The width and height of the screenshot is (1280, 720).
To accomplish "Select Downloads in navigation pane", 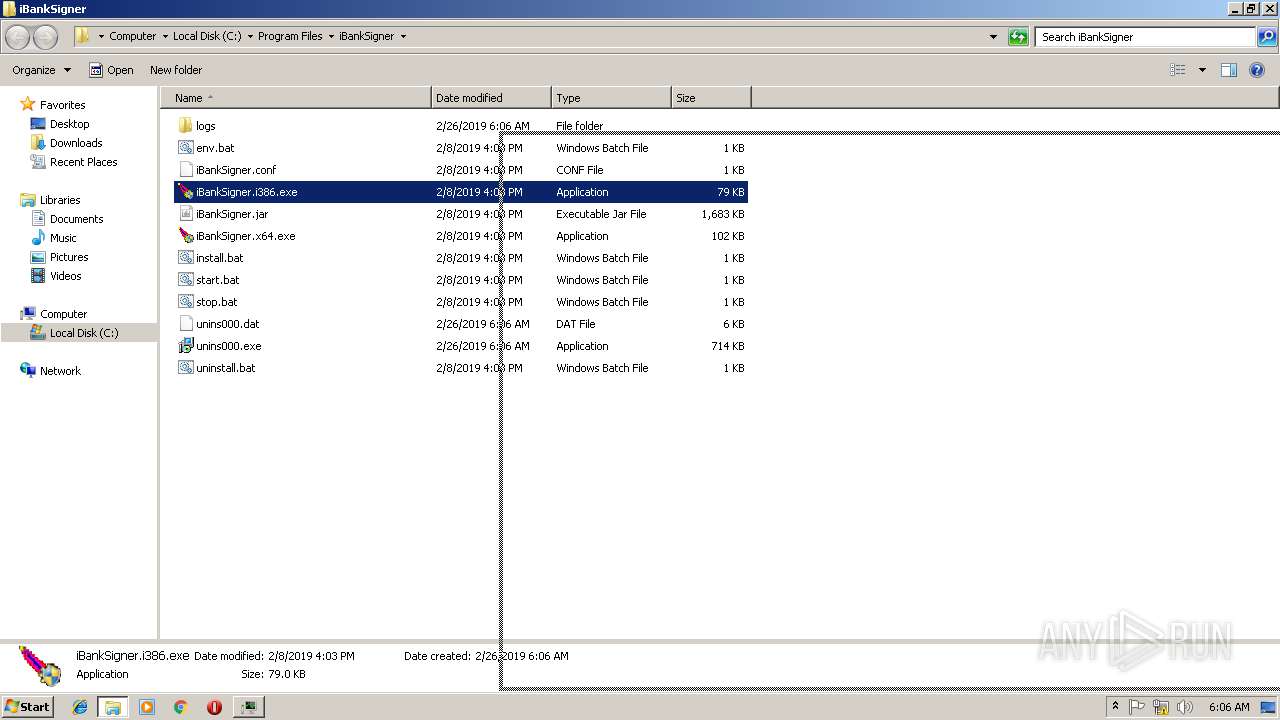I will (76, 143).
